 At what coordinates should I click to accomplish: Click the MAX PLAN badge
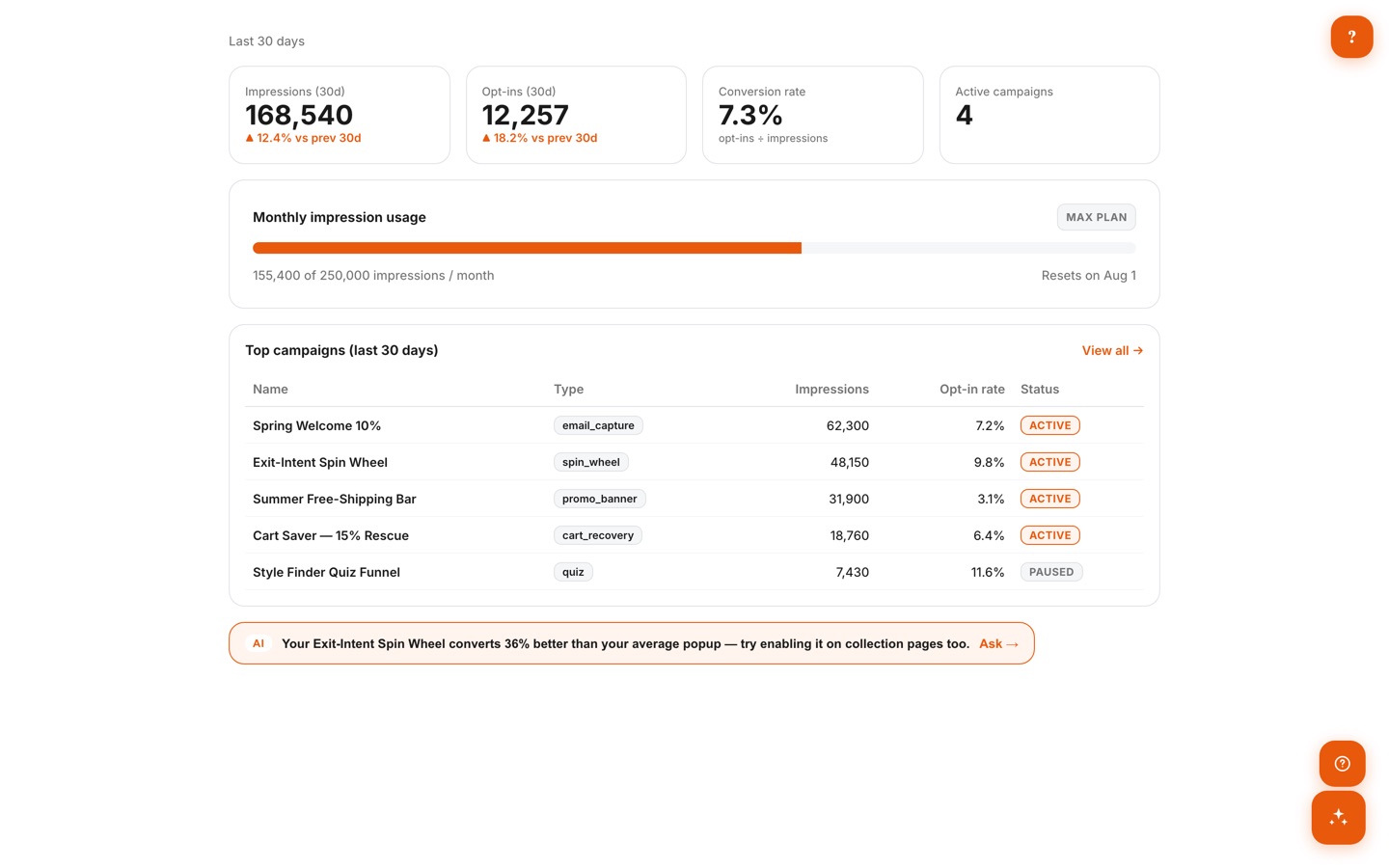click(x=1096, y=217)
